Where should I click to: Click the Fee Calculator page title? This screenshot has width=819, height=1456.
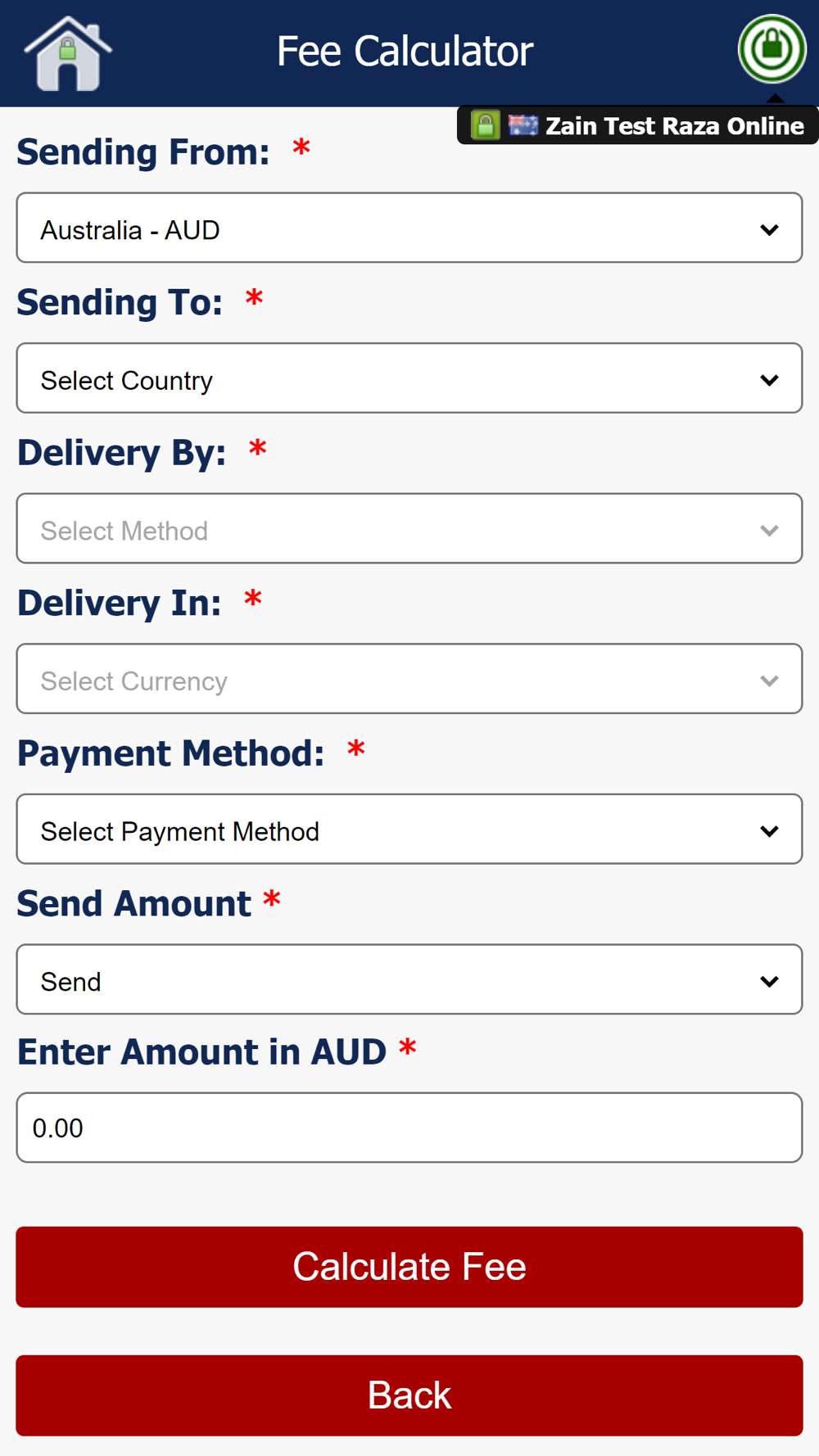[405, 52]
